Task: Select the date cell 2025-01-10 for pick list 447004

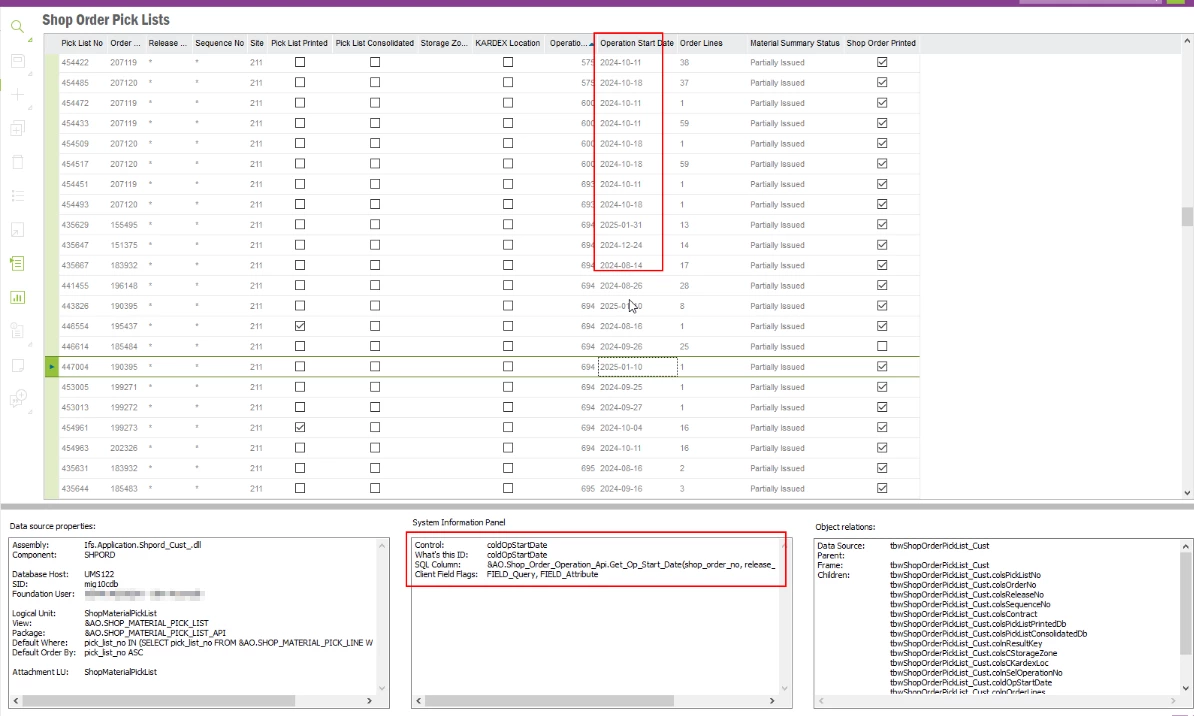Action: point(637,366)
